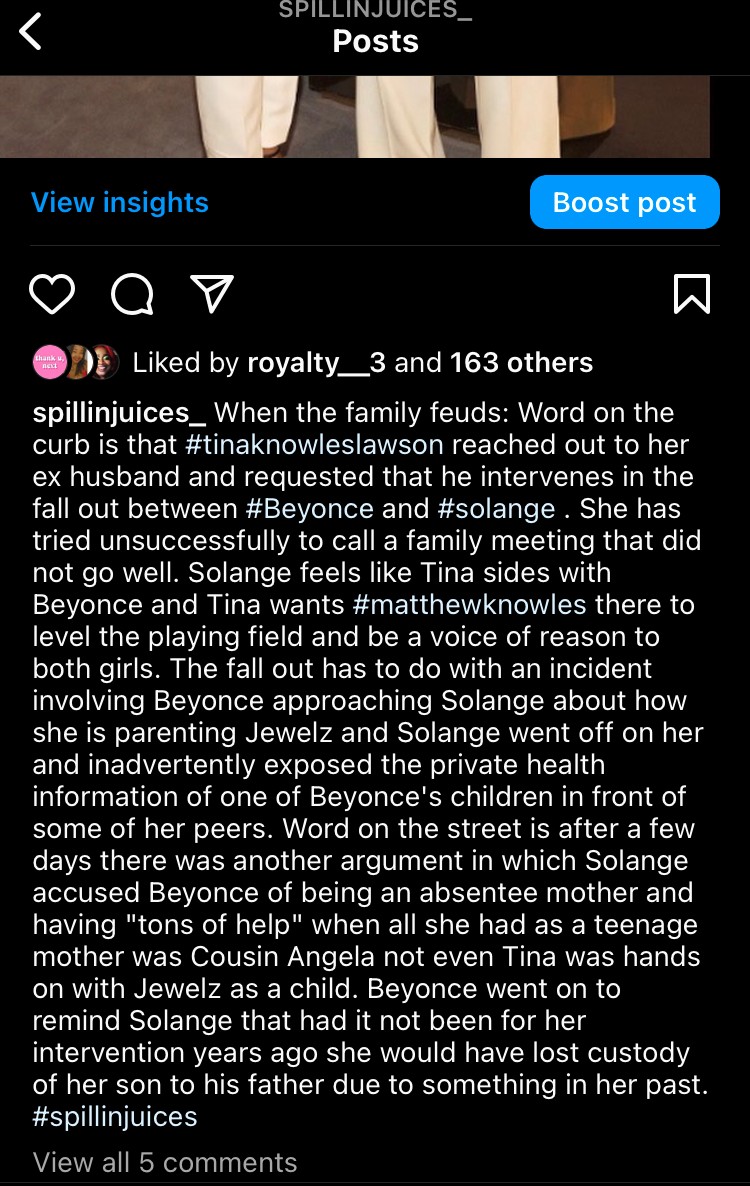The image size is (750, 1186).
Task: Click the Boost post button
Action: tap(624, 202)
